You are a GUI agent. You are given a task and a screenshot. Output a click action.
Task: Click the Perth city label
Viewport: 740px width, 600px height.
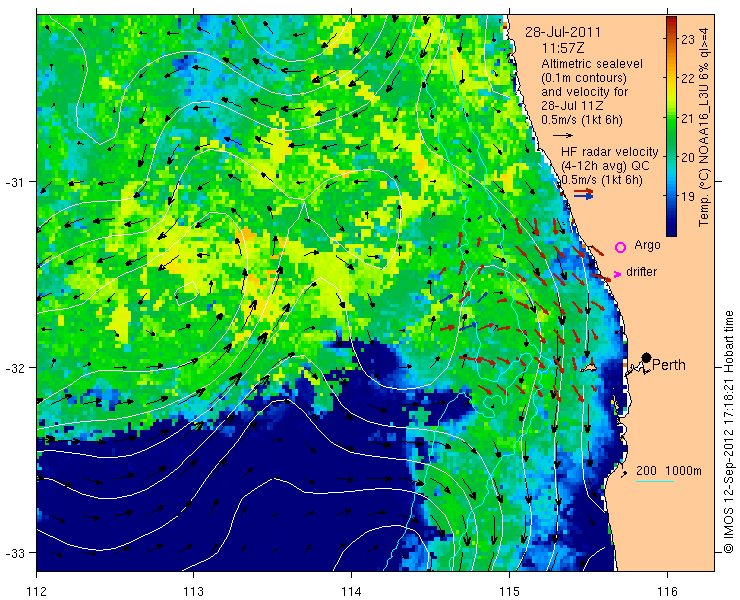669,365
